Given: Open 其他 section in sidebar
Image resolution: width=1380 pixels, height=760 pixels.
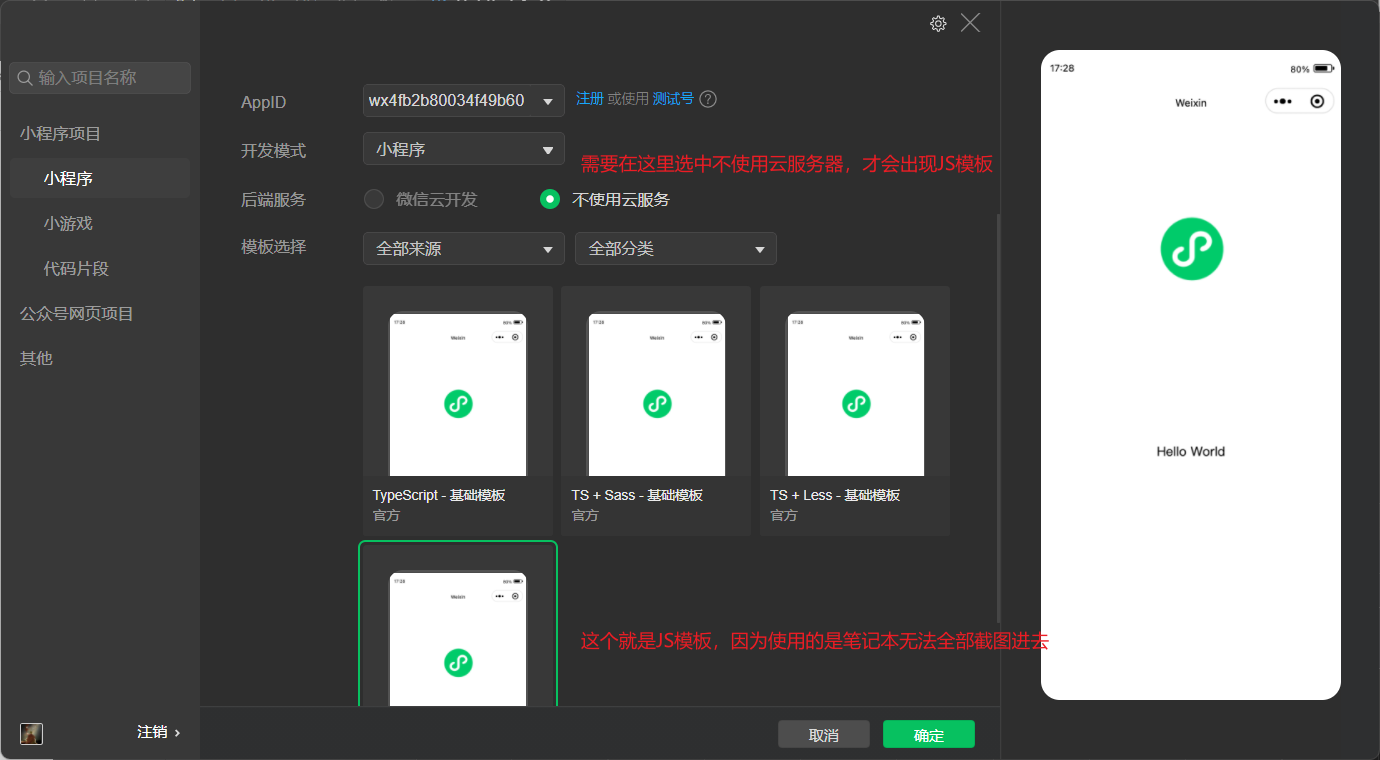Looking at the screenshot, I should pos(36,358).
